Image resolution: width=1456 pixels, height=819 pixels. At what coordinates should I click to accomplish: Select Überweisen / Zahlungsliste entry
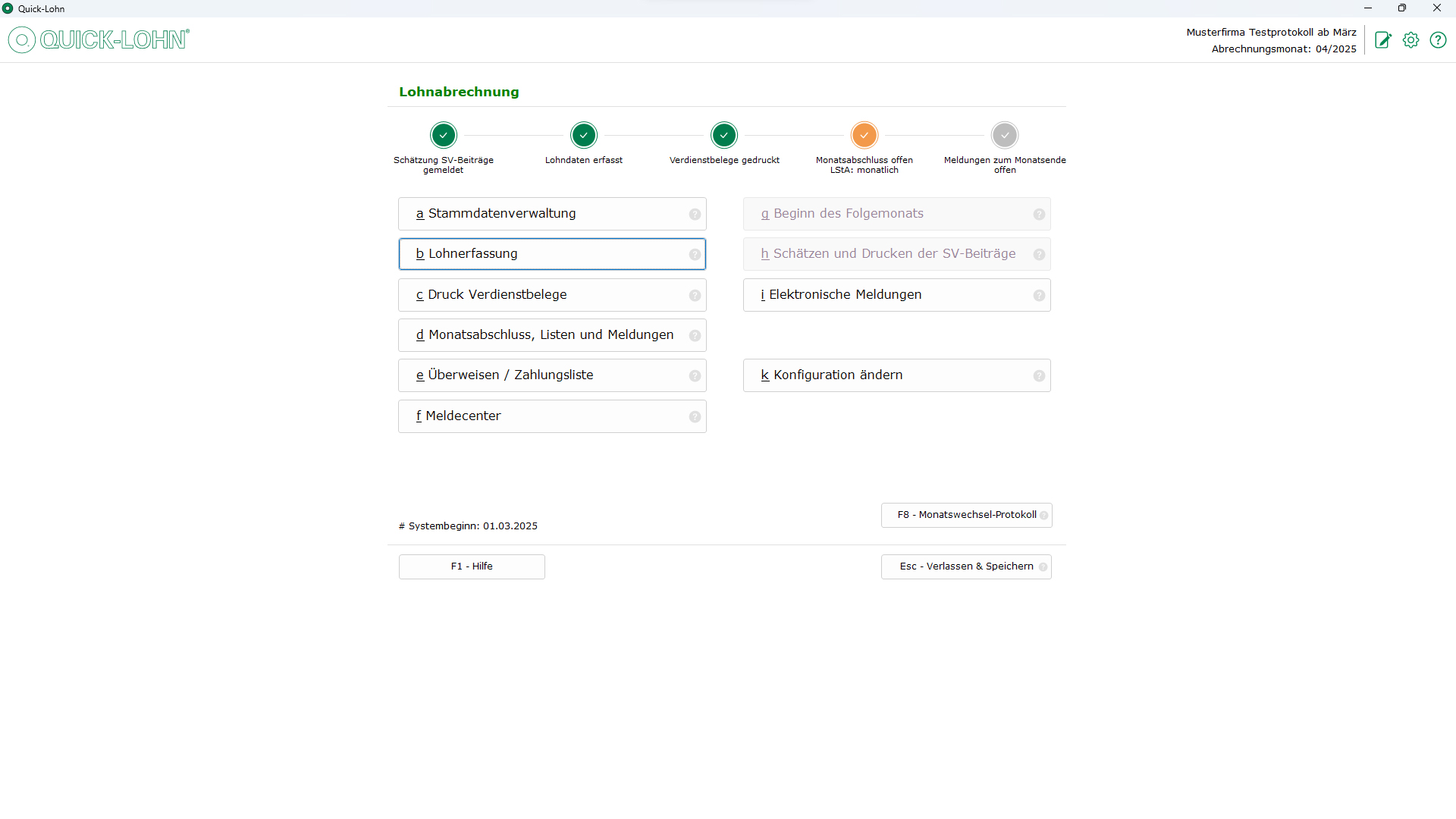[542, 375]
